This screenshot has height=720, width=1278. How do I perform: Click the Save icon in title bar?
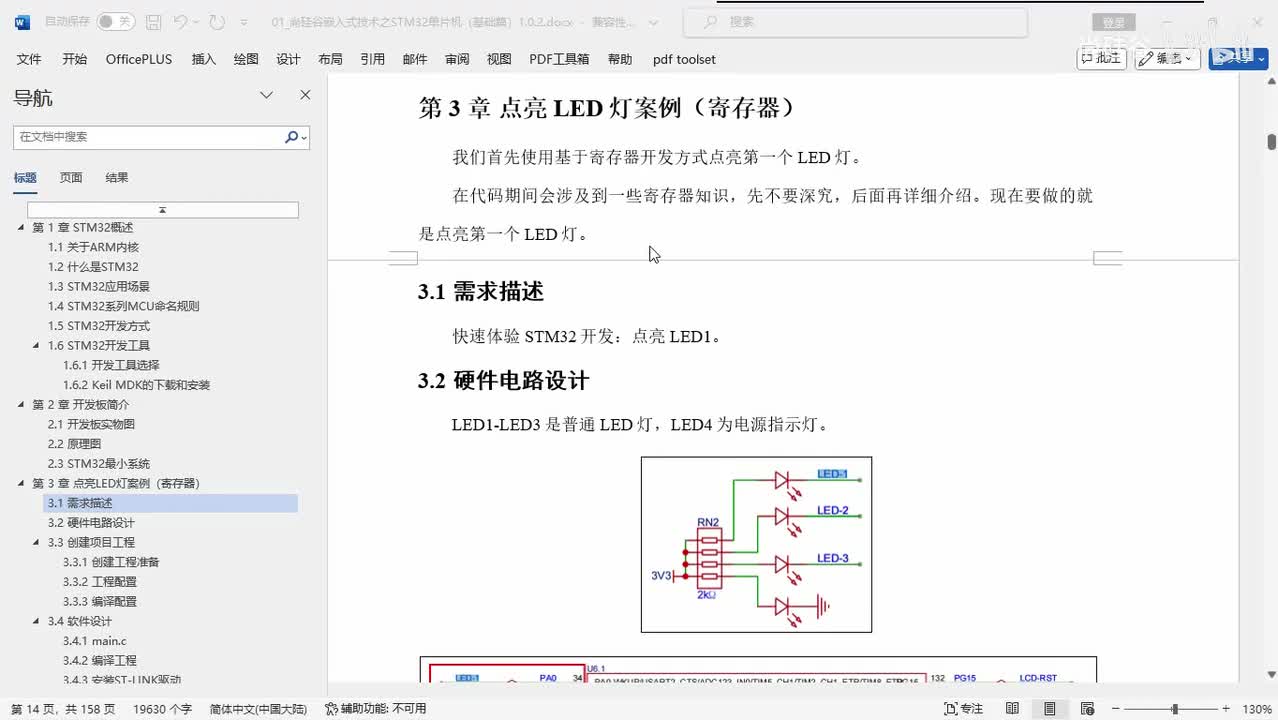153,21
